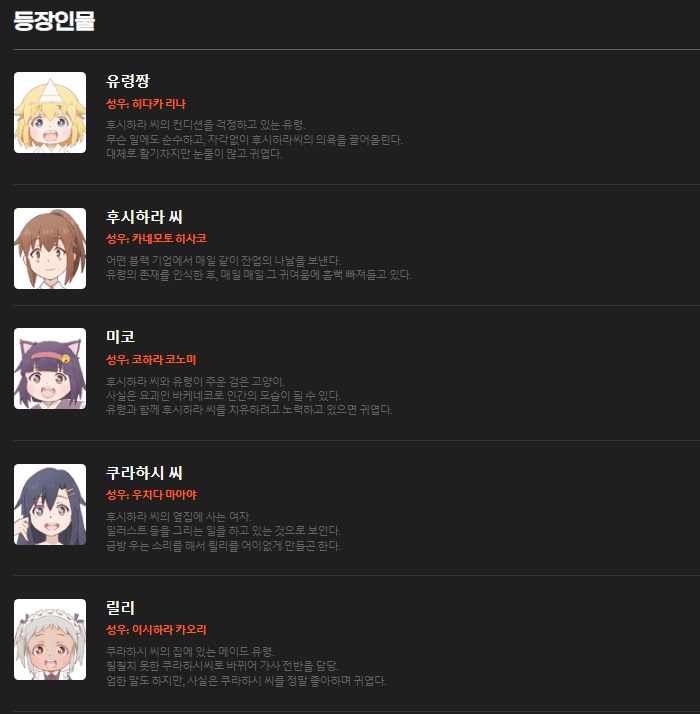The height and width of the screenshot is (714, 700).
Task: Select the 릴리 name heading
Action: pyautogui.click(x=121, y=607)
